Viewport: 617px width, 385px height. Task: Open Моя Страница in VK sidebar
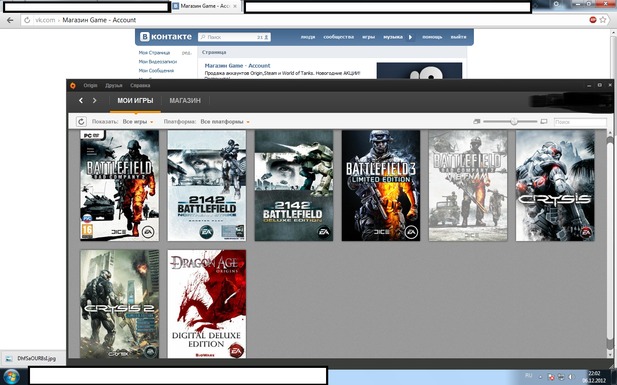click(154, 52)
